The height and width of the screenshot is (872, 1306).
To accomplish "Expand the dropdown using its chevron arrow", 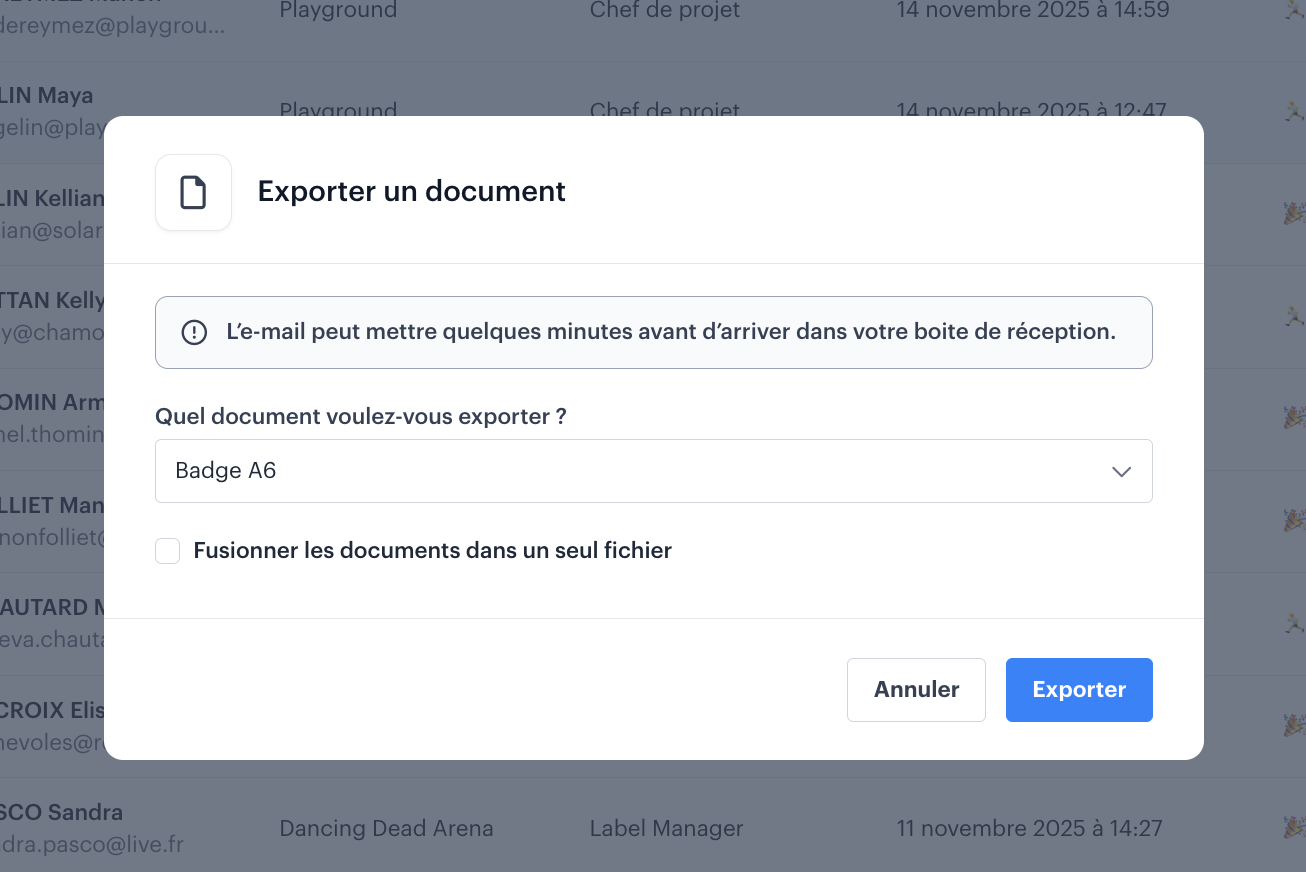I will 1121,471.
